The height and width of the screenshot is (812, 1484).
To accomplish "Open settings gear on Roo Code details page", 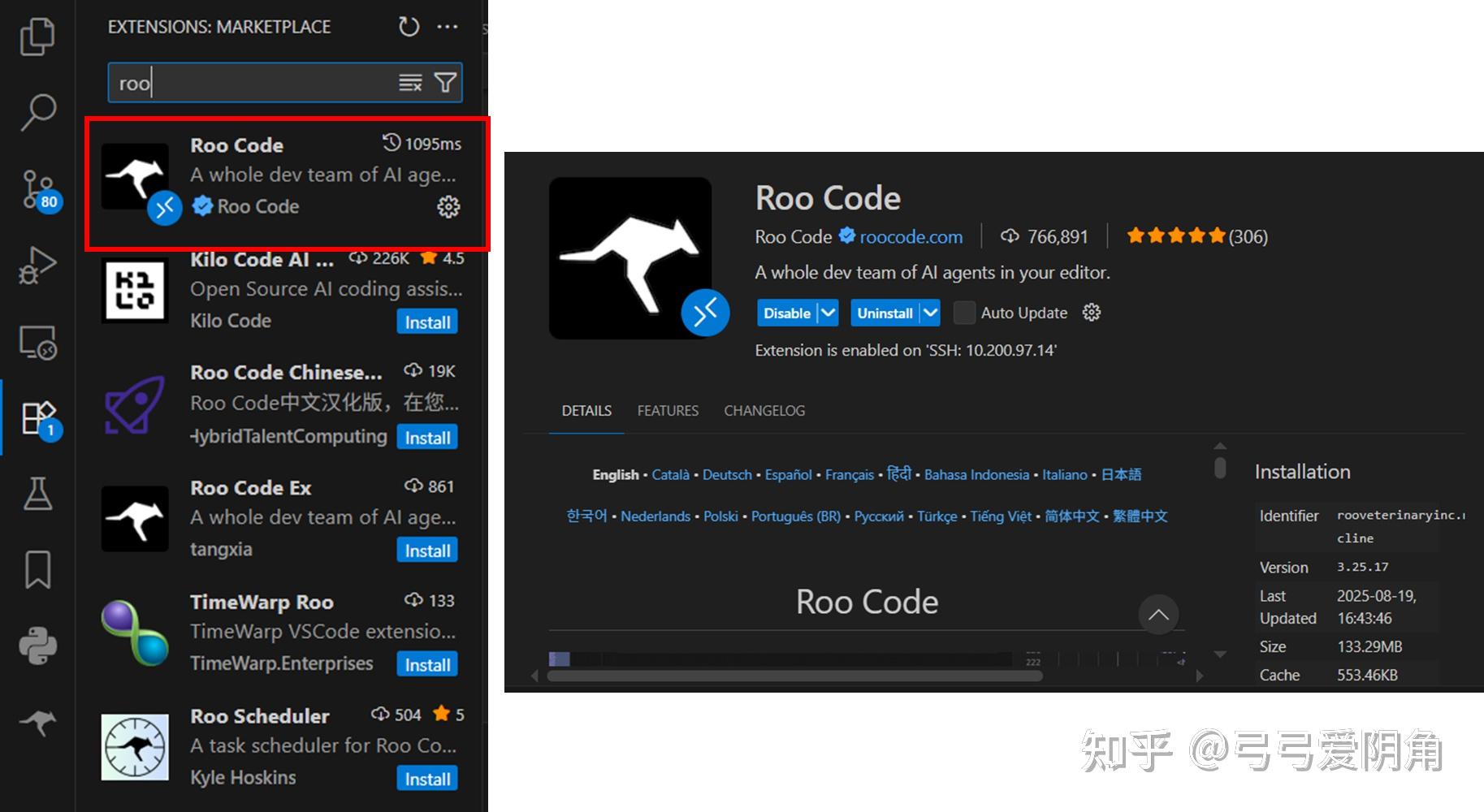I will (x=1092, y=313).
